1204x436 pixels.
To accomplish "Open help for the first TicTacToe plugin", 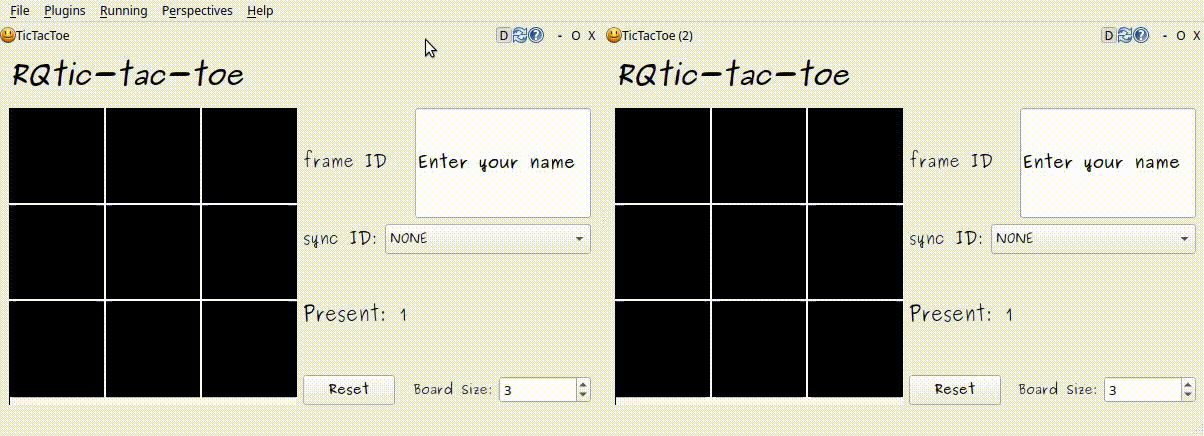I will coord(536,35).
